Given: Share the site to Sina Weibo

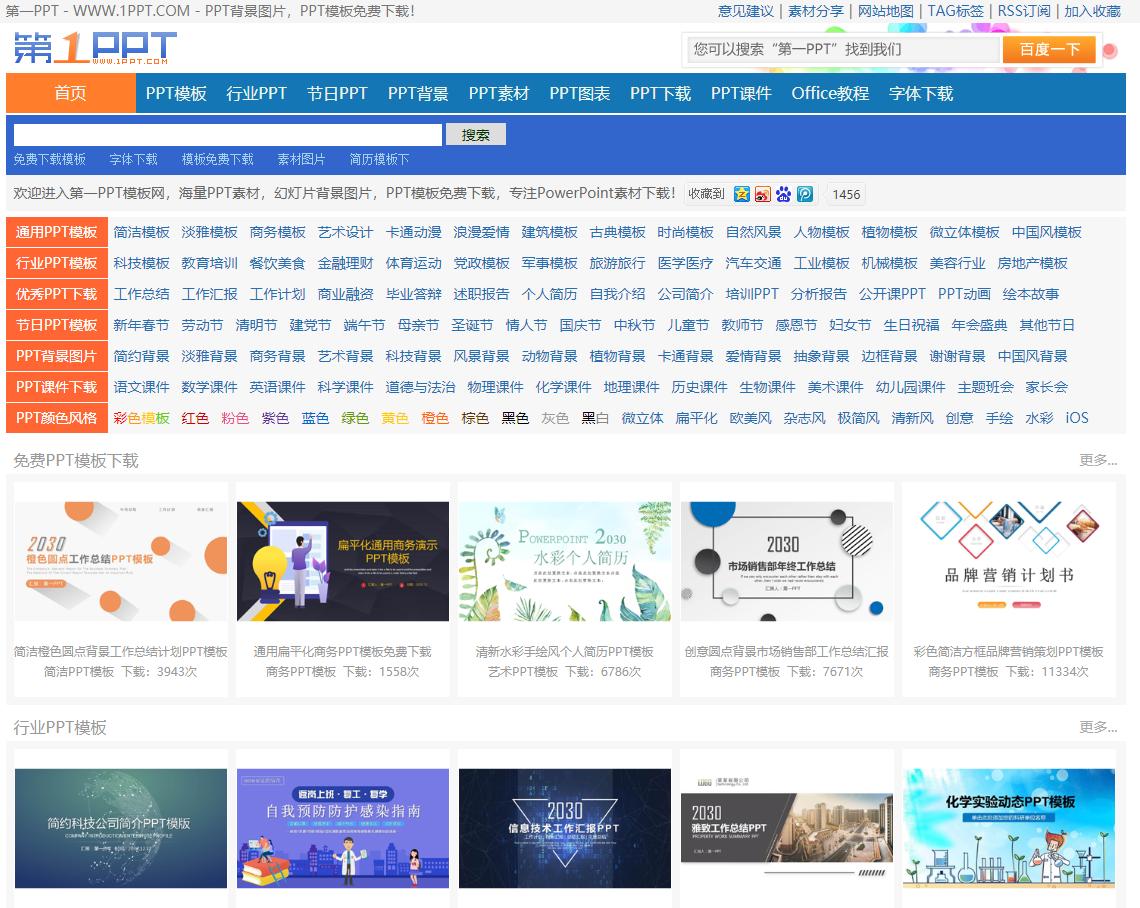Looking at the screenshot, I should 761,194.
